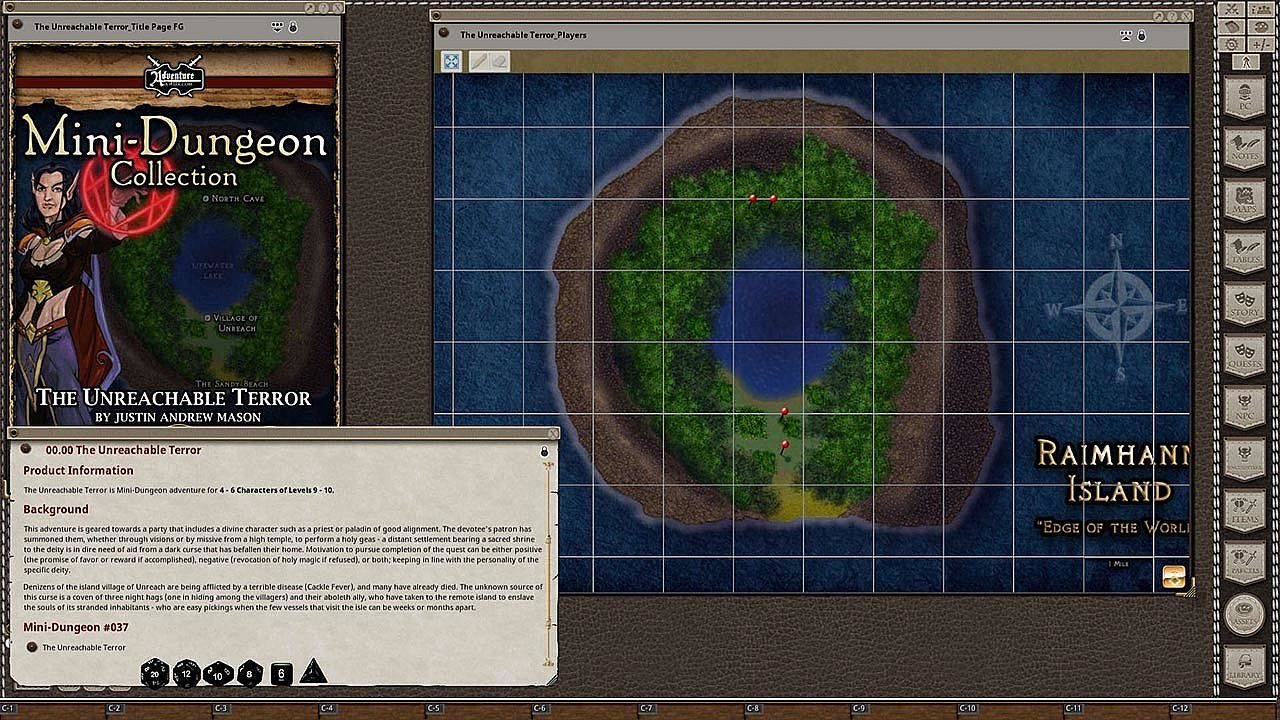Screen dimensions: 1280x720
Task: Open the Story sidebar button
Action: [1245, 304]
